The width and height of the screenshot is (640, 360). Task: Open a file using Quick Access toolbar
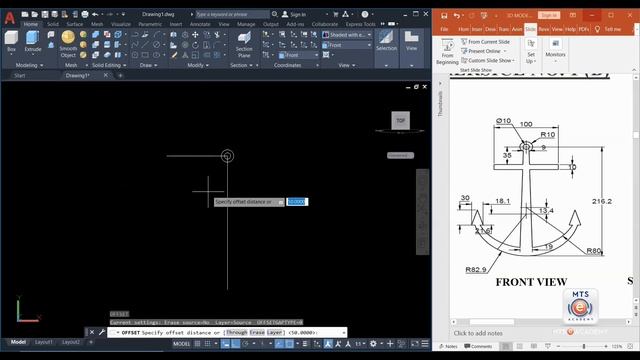coord(35,14)
